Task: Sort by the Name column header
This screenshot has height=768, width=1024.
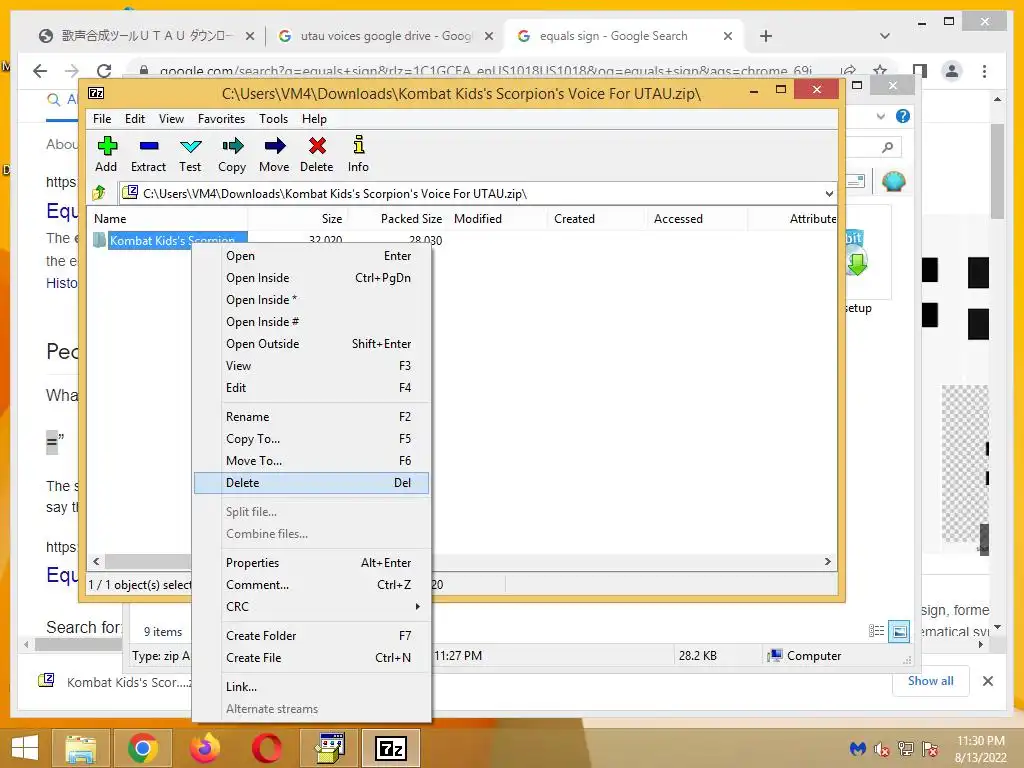Action: coord(167,219)
